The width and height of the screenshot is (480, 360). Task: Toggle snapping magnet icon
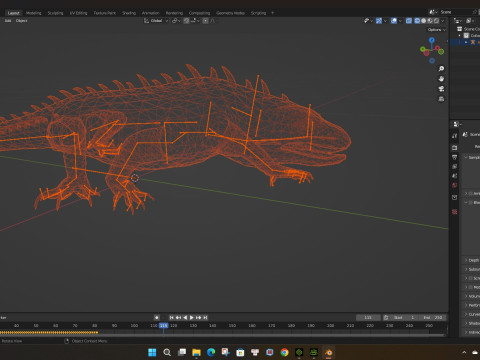click(186, 21)
